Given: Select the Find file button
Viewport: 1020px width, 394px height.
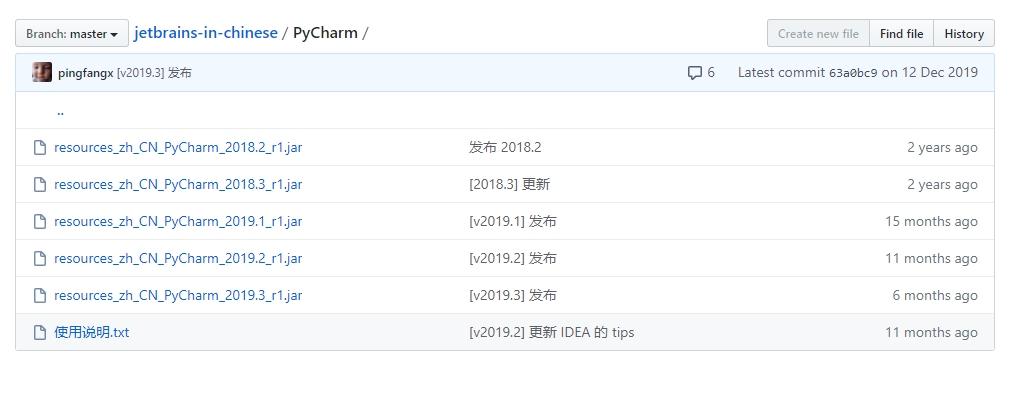Looking at the screenshot, I should coord(901,34).
